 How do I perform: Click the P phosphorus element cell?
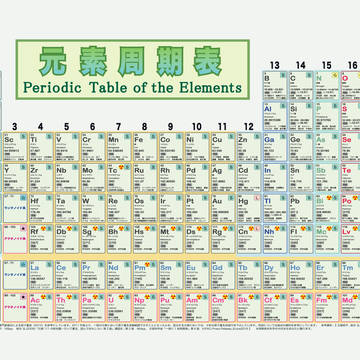tap(327, 116)
